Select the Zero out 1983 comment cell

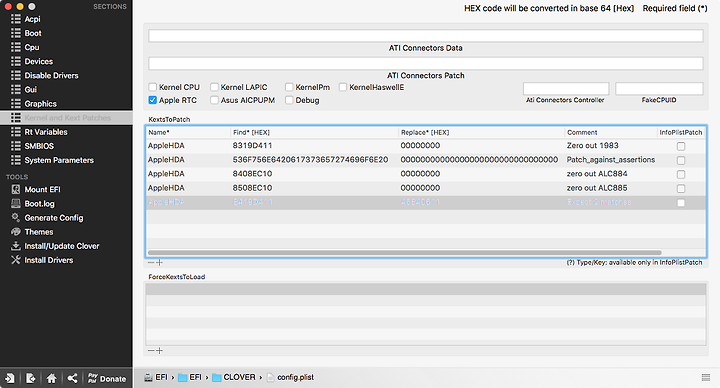tap(592, 146)
